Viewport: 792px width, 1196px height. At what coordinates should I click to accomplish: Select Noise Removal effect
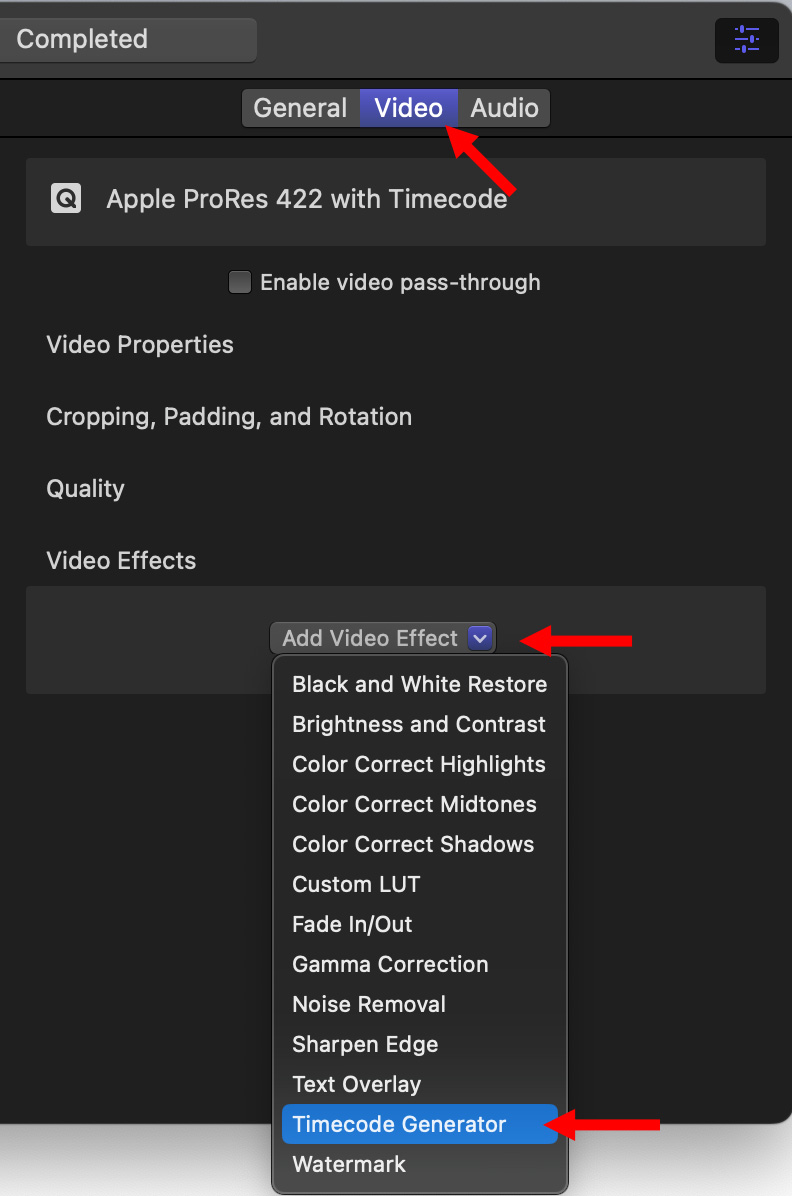click(369, 1004)
